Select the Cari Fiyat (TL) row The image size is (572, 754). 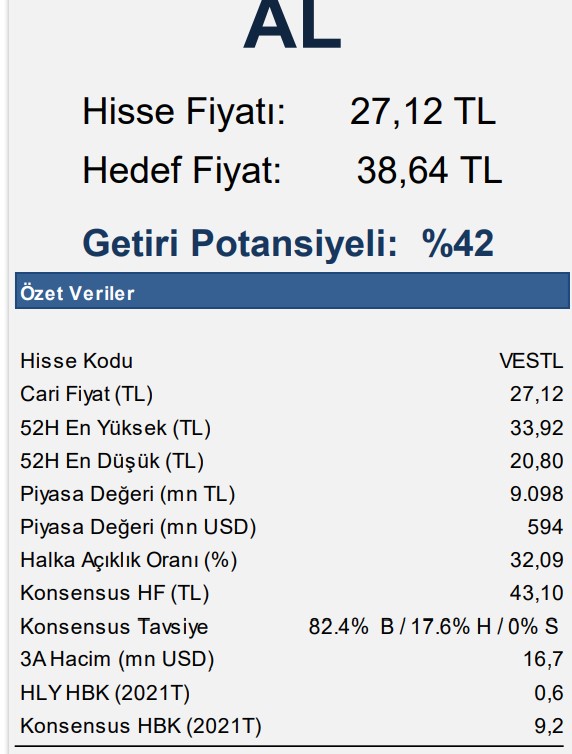click(x=291, y=394)
